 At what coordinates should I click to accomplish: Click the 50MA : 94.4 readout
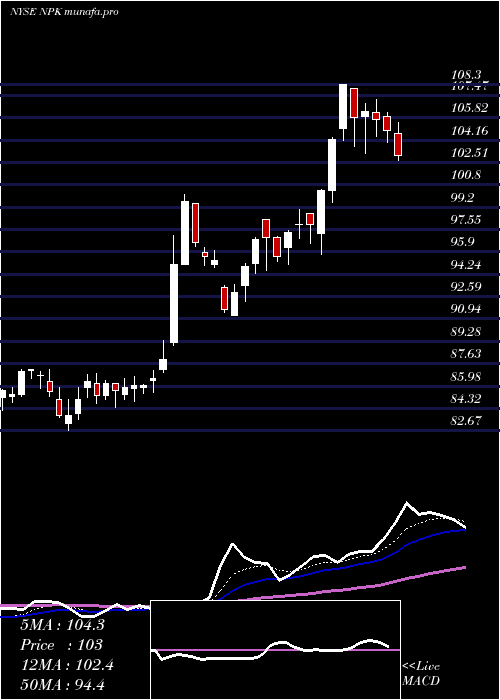[62, 685]
